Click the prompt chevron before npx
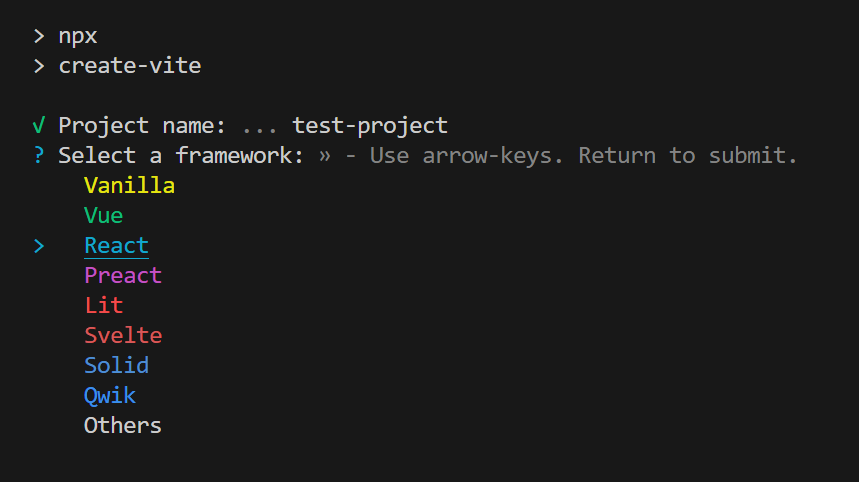This screenshot has height=482, width=859. (x=39, y=36)
